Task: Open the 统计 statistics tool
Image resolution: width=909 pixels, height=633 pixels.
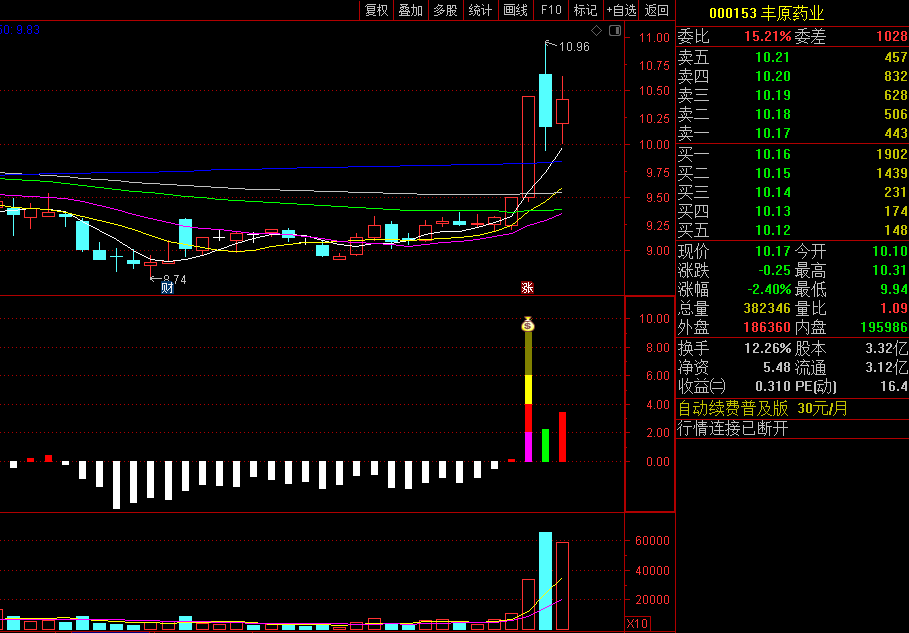Action: 480,10
